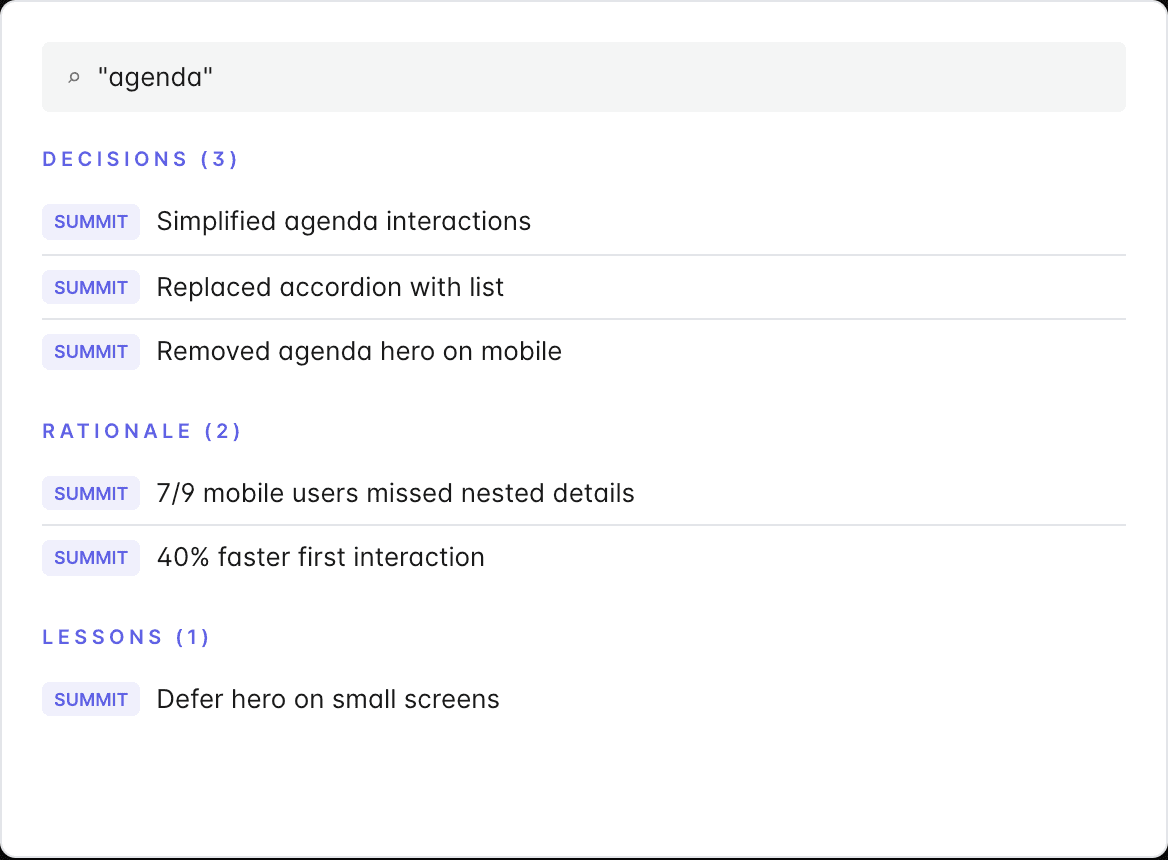Open result Simplified agenda interactions
Screen dimensions: 1168x860
[x=583, y=222]
